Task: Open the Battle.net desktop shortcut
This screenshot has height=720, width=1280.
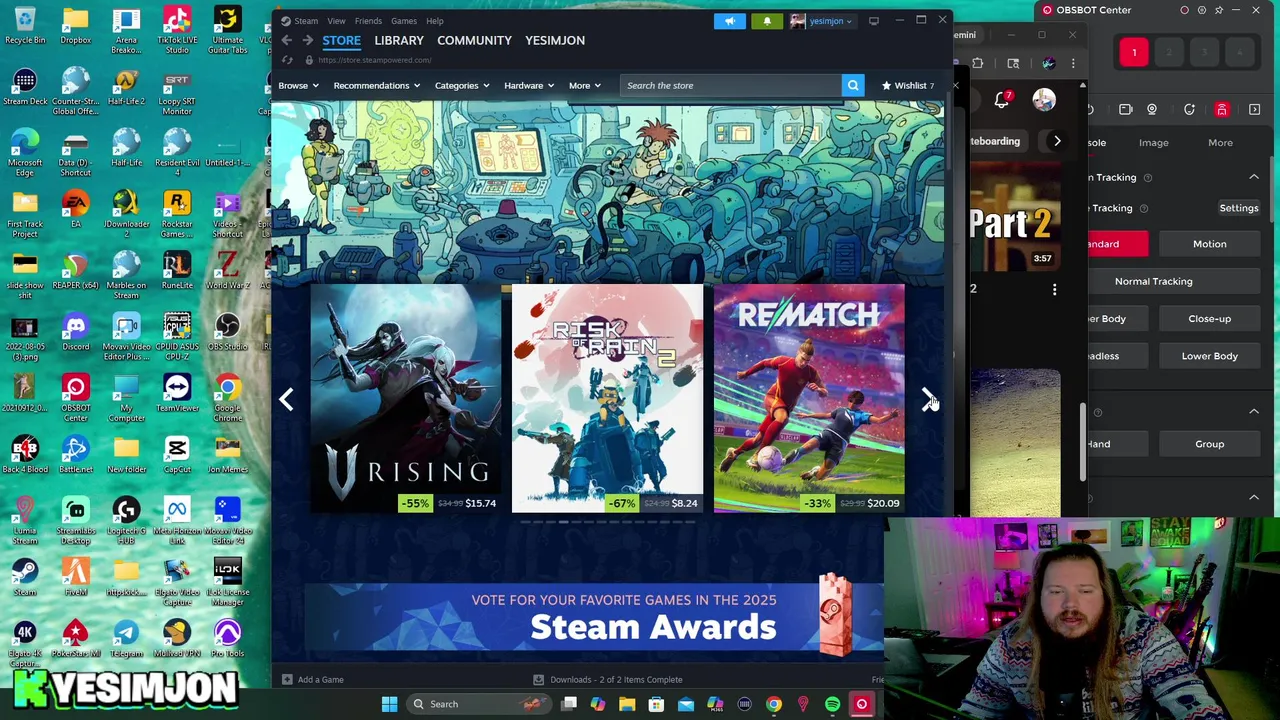Action: pyautogui.click(x=75, y=455)
